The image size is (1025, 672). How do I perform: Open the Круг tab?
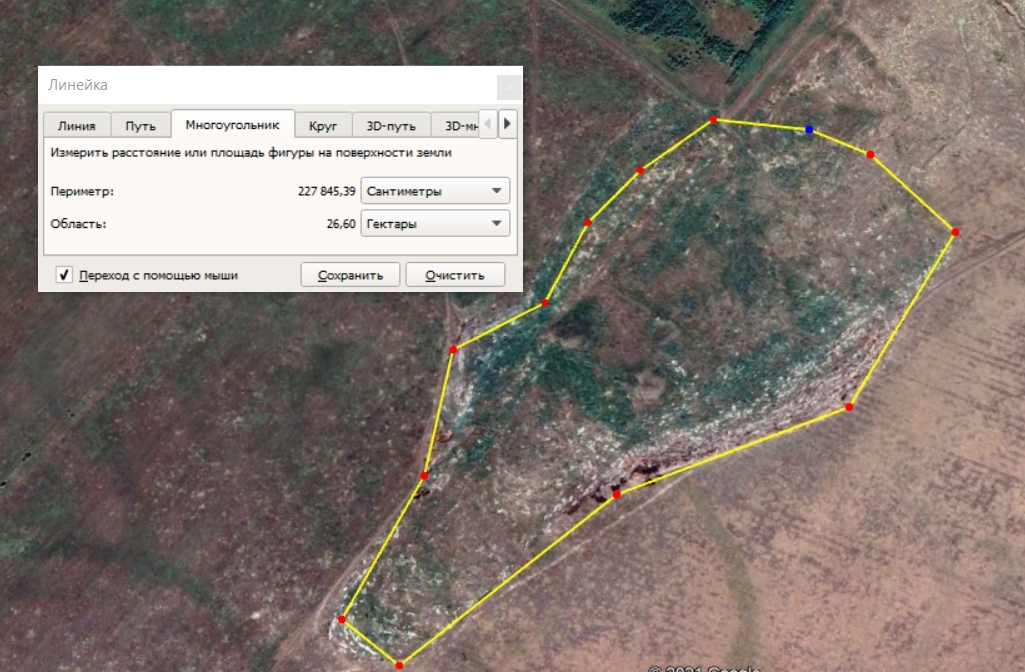[x=323, y=126]
